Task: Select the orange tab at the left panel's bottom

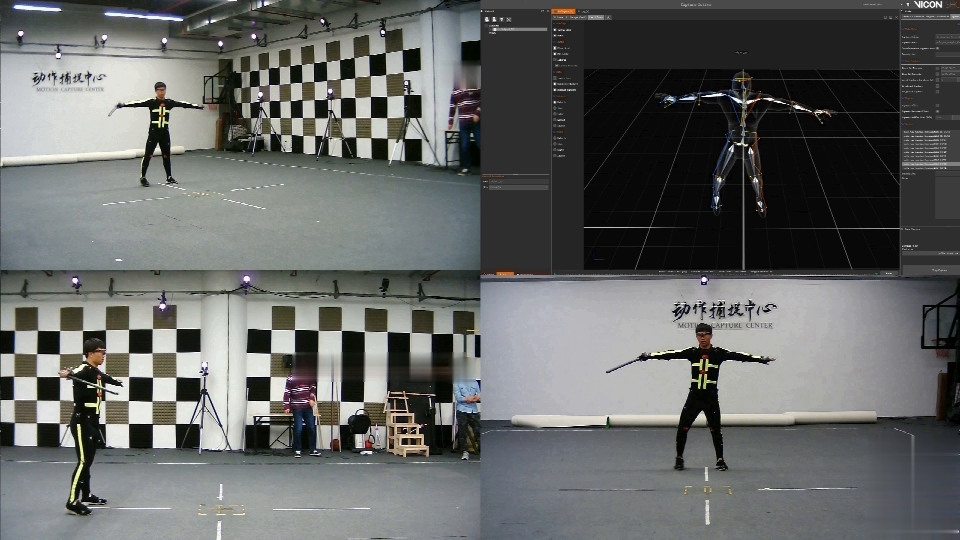Action: [x=505, y=272]
